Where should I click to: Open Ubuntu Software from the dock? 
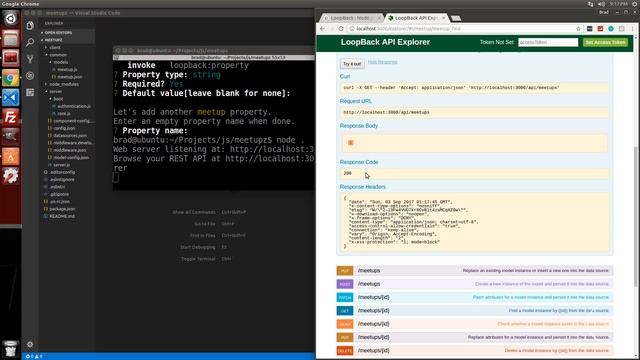tap(11, 156)
